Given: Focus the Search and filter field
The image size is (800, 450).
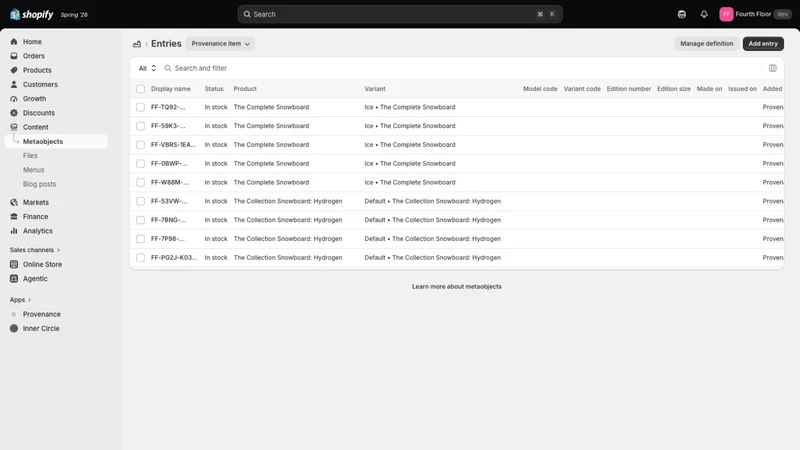Looking at the screenshot, I should coord(459,68).
